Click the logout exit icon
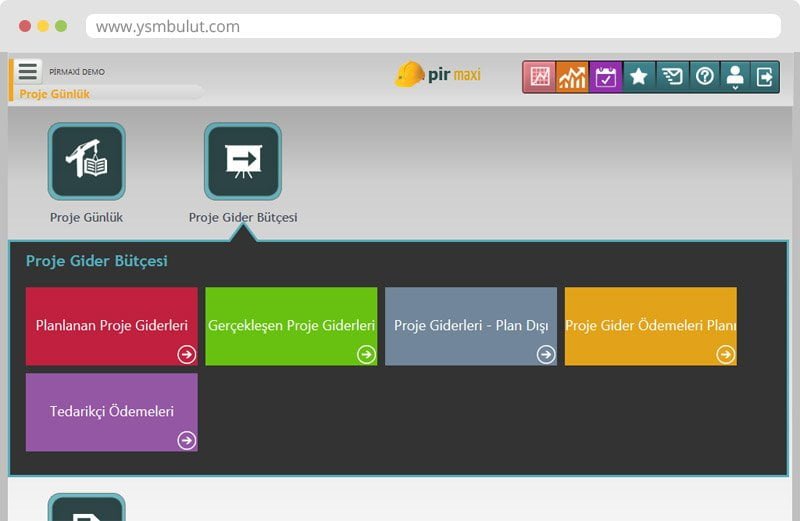 (x=765, y=77)
